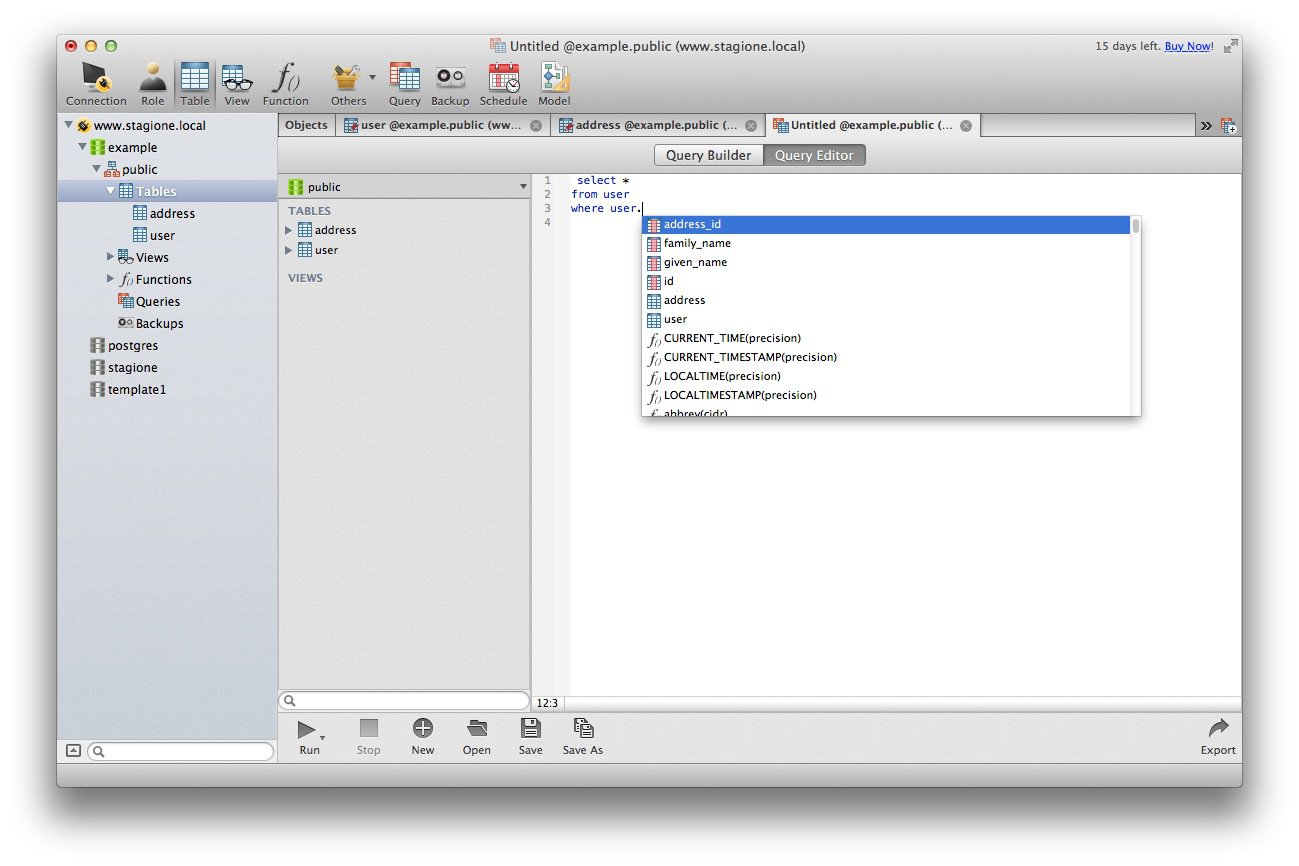Click the new tab icon beside overflow arrows

click(x=1229, y=126)
